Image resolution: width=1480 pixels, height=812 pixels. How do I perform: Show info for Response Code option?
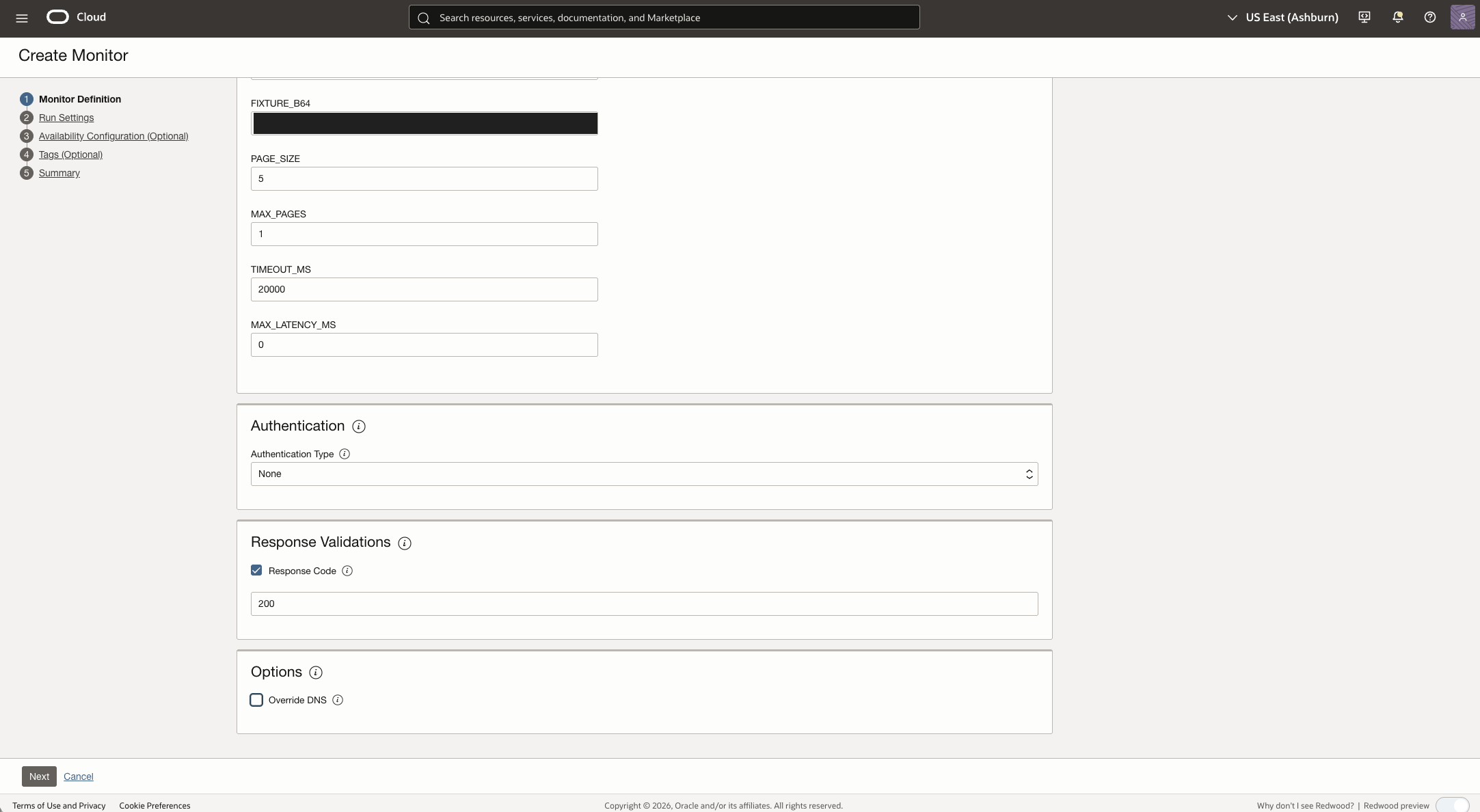click(347, 571)
